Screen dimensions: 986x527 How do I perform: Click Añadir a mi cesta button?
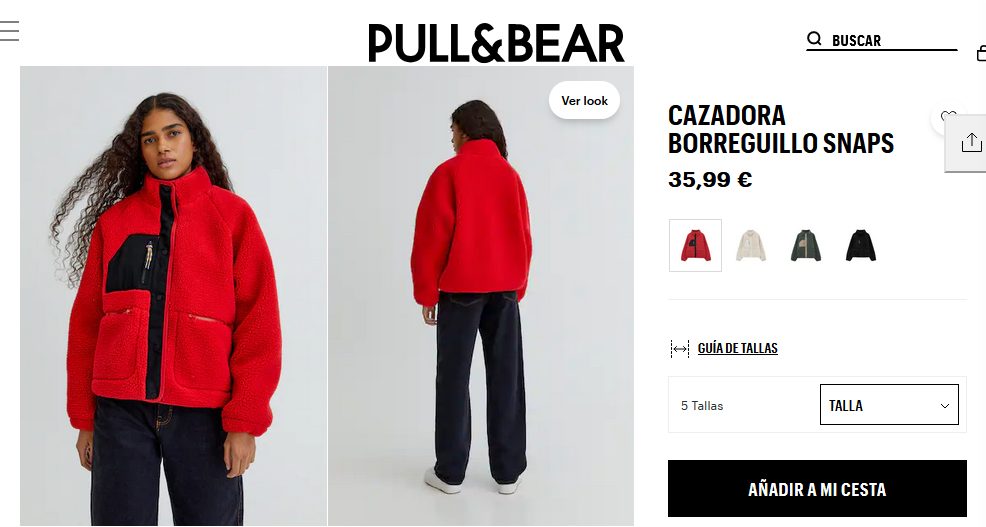click(817, 489)
